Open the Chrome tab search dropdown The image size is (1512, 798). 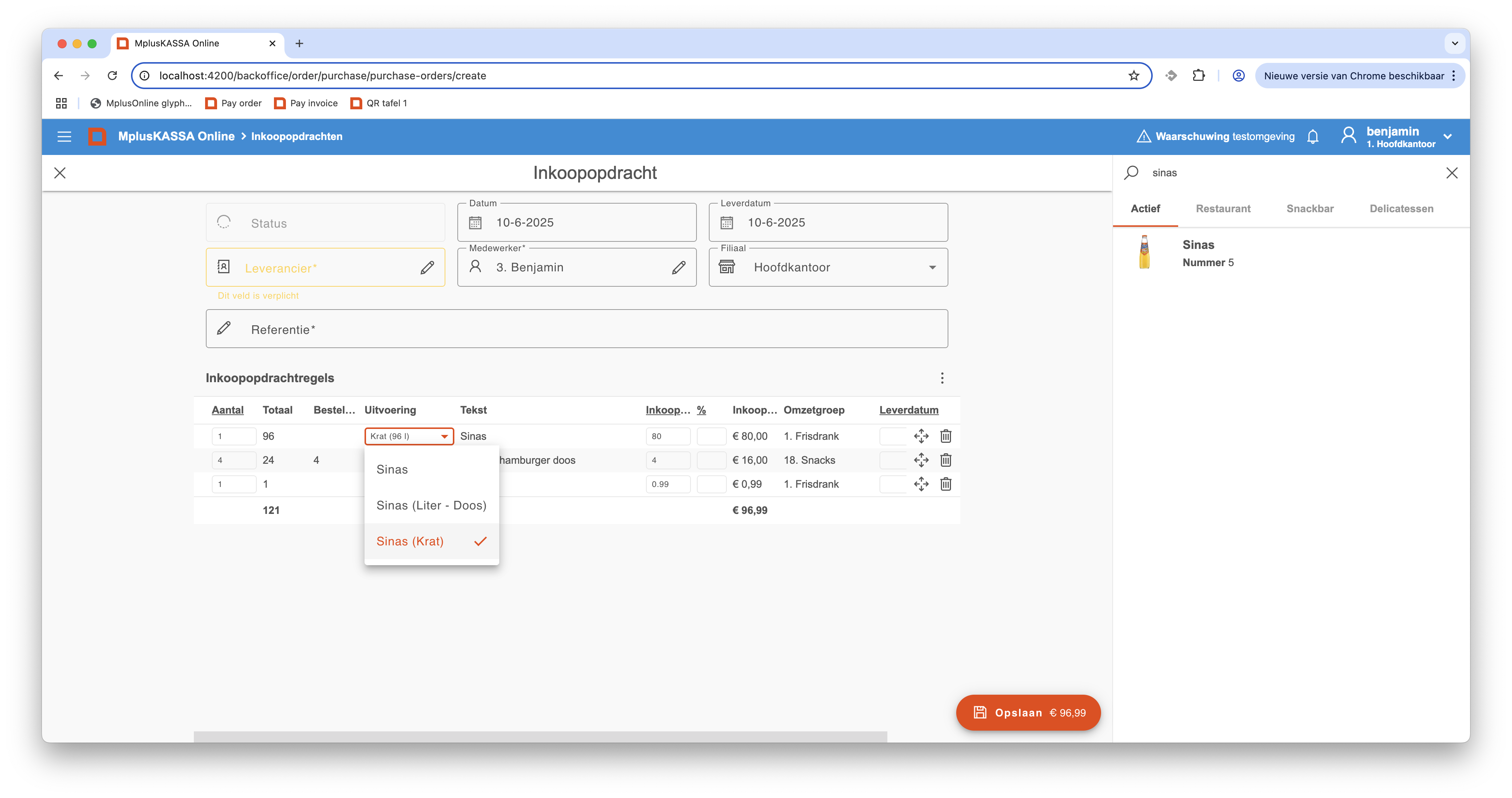pyautogui.click(x=1454, y=43)
